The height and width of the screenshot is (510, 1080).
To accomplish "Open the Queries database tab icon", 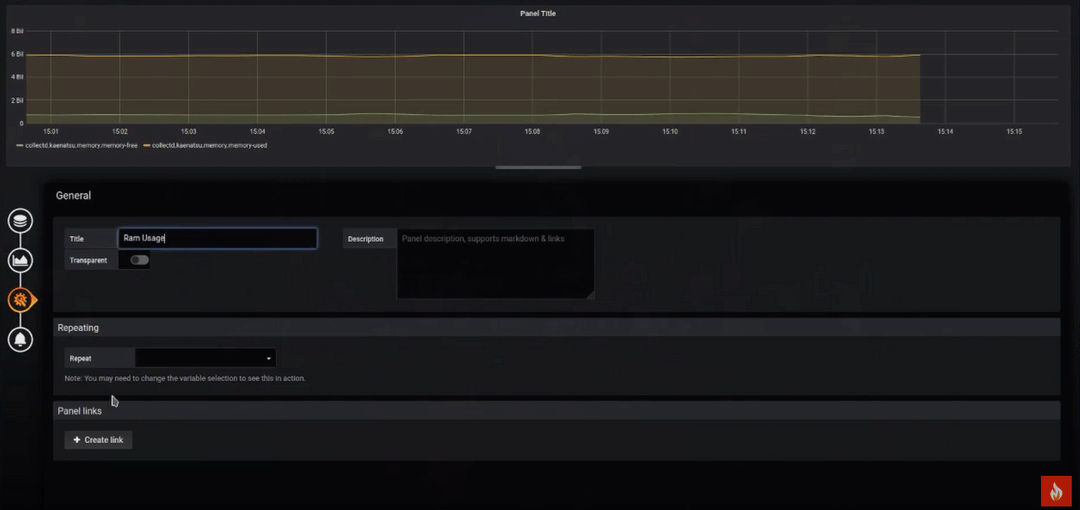I will [20, 221].
